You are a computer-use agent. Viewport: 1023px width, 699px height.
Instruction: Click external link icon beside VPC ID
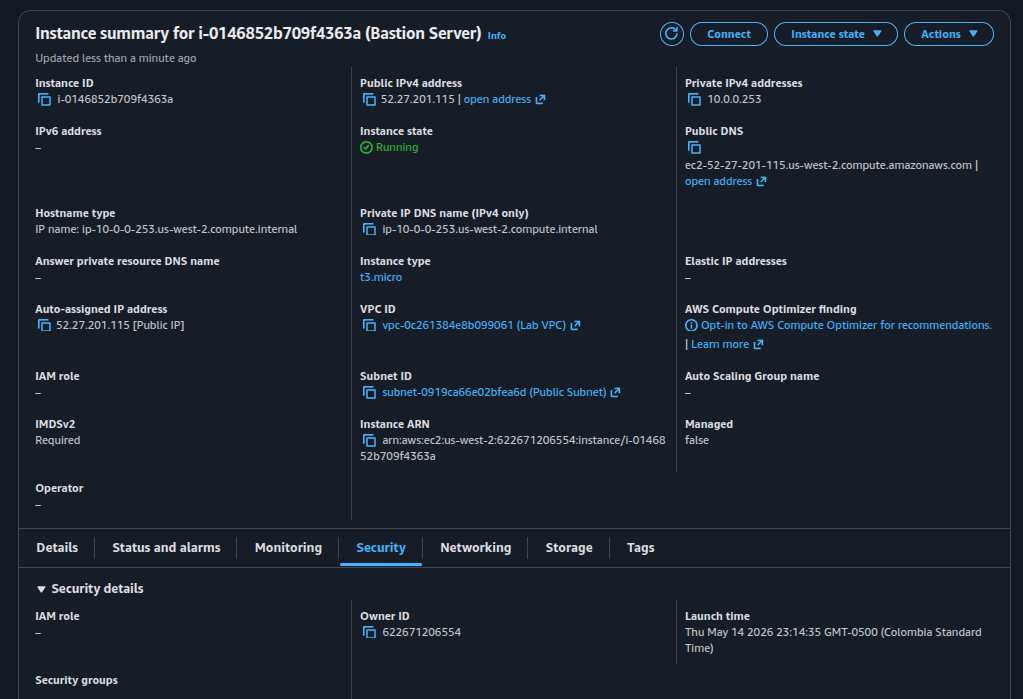(x=575, y=325)
